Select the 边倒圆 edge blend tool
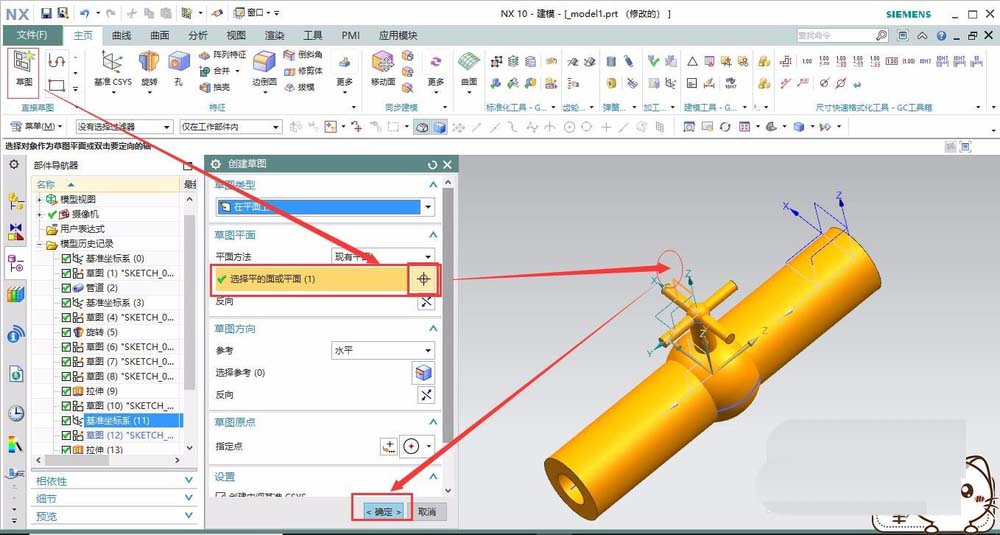The width and height of the screenshot is (1000, 535). click(x=264, y=69)
